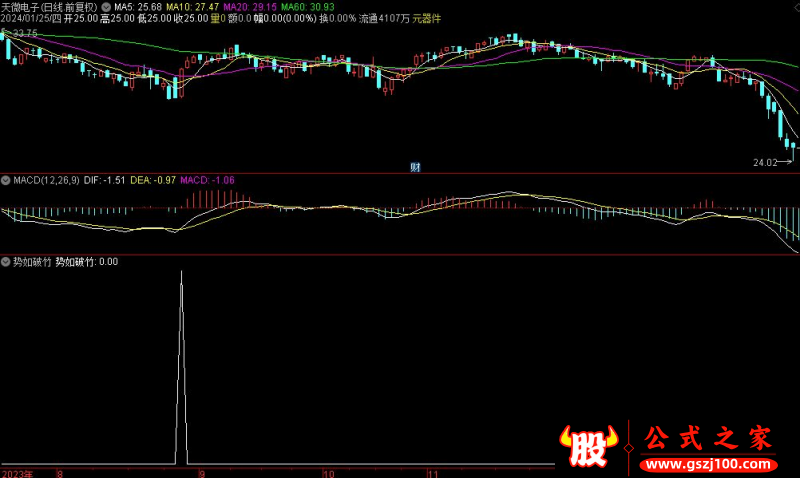Click the month 11 timeline marker
This screenshot has height=478, width=800.
tap(433, 474)
